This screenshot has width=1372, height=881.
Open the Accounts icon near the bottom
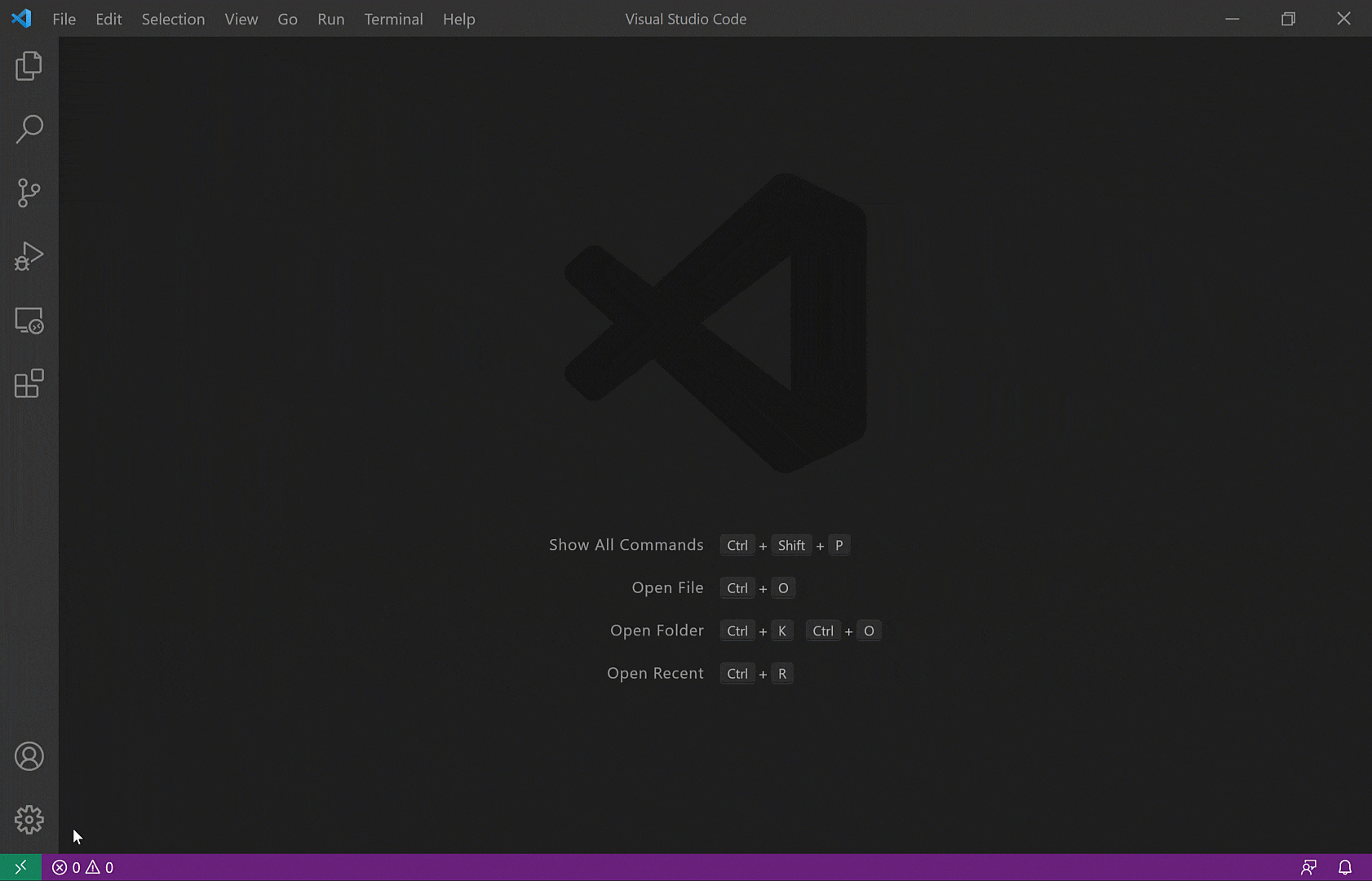click(29, 756)
